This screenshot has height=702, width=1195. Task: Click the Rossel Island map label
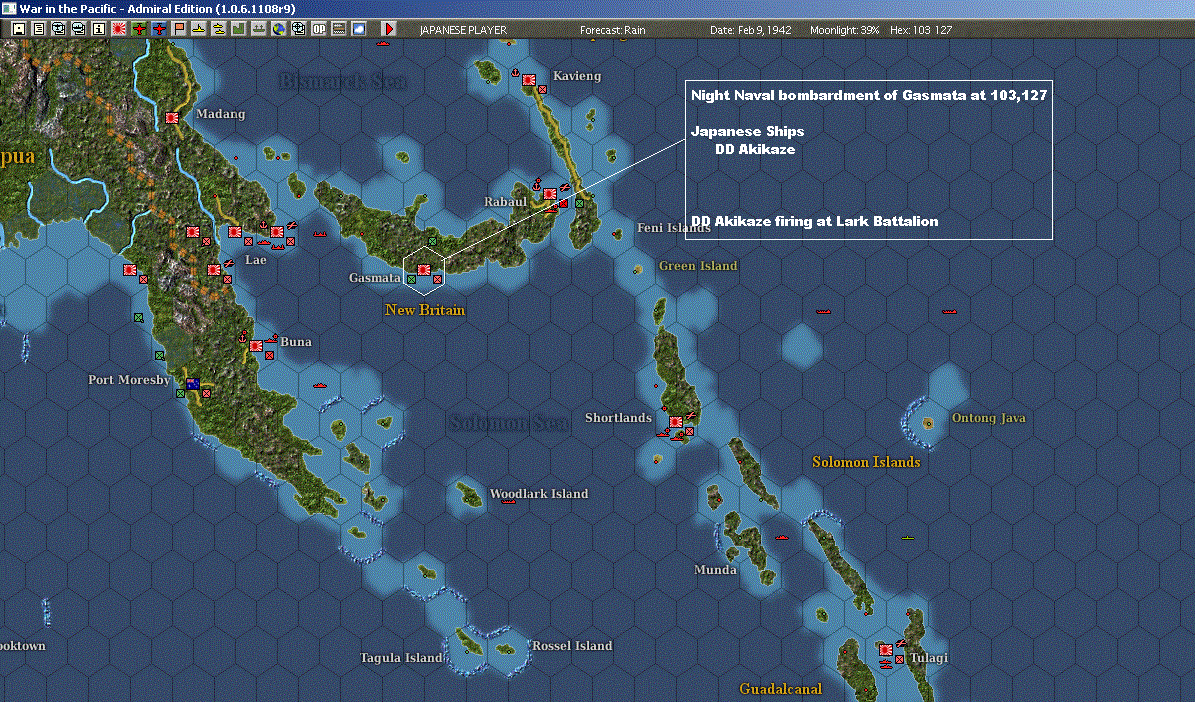(572, 646)
